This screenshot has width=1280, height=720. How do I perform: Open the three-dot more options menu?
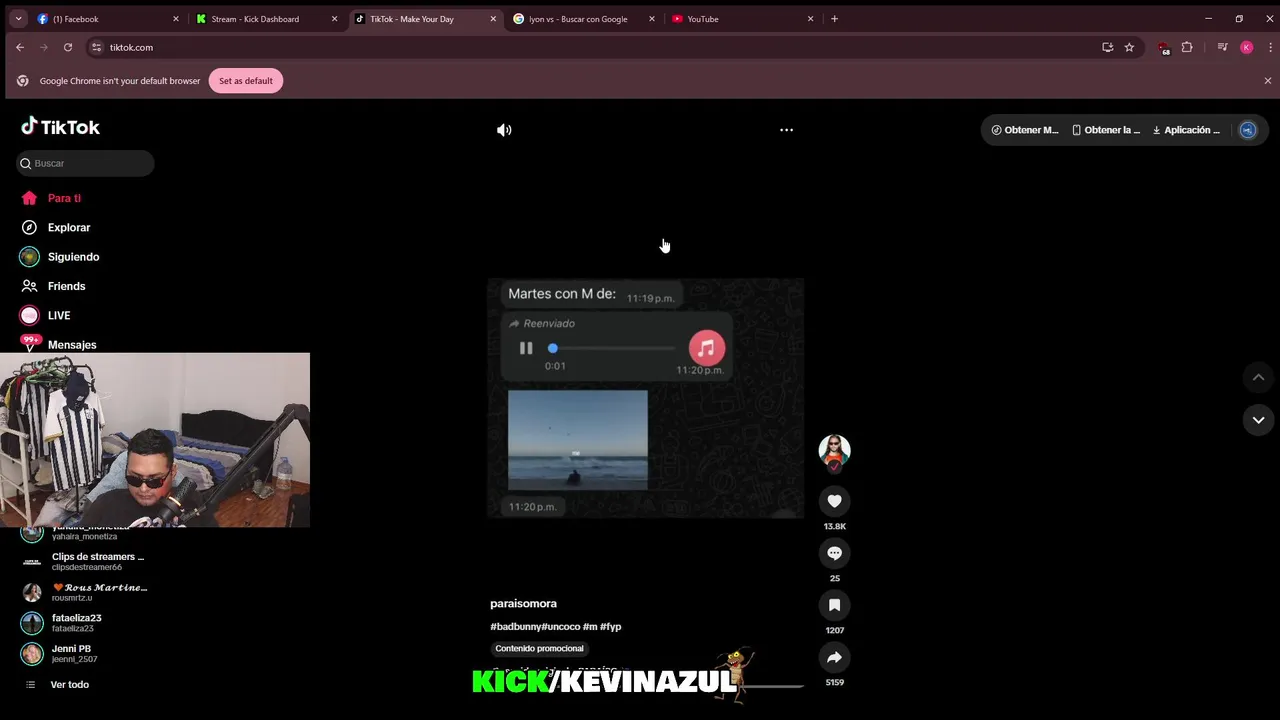pyautogui.click(x=786, y=130)
